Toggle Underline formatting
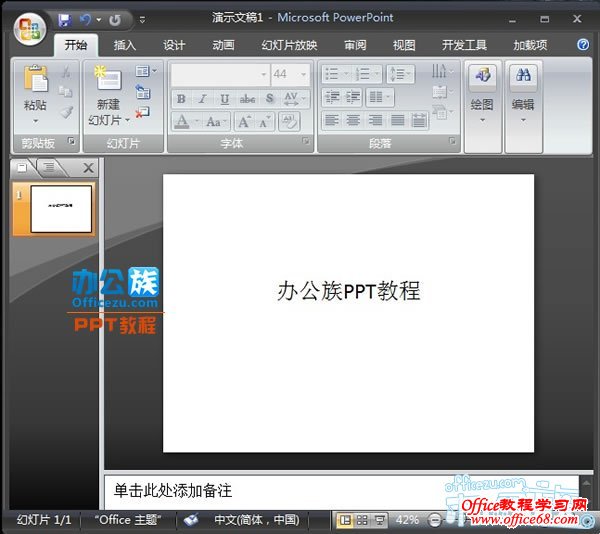The image size is (600, 534). click(225, 99)
